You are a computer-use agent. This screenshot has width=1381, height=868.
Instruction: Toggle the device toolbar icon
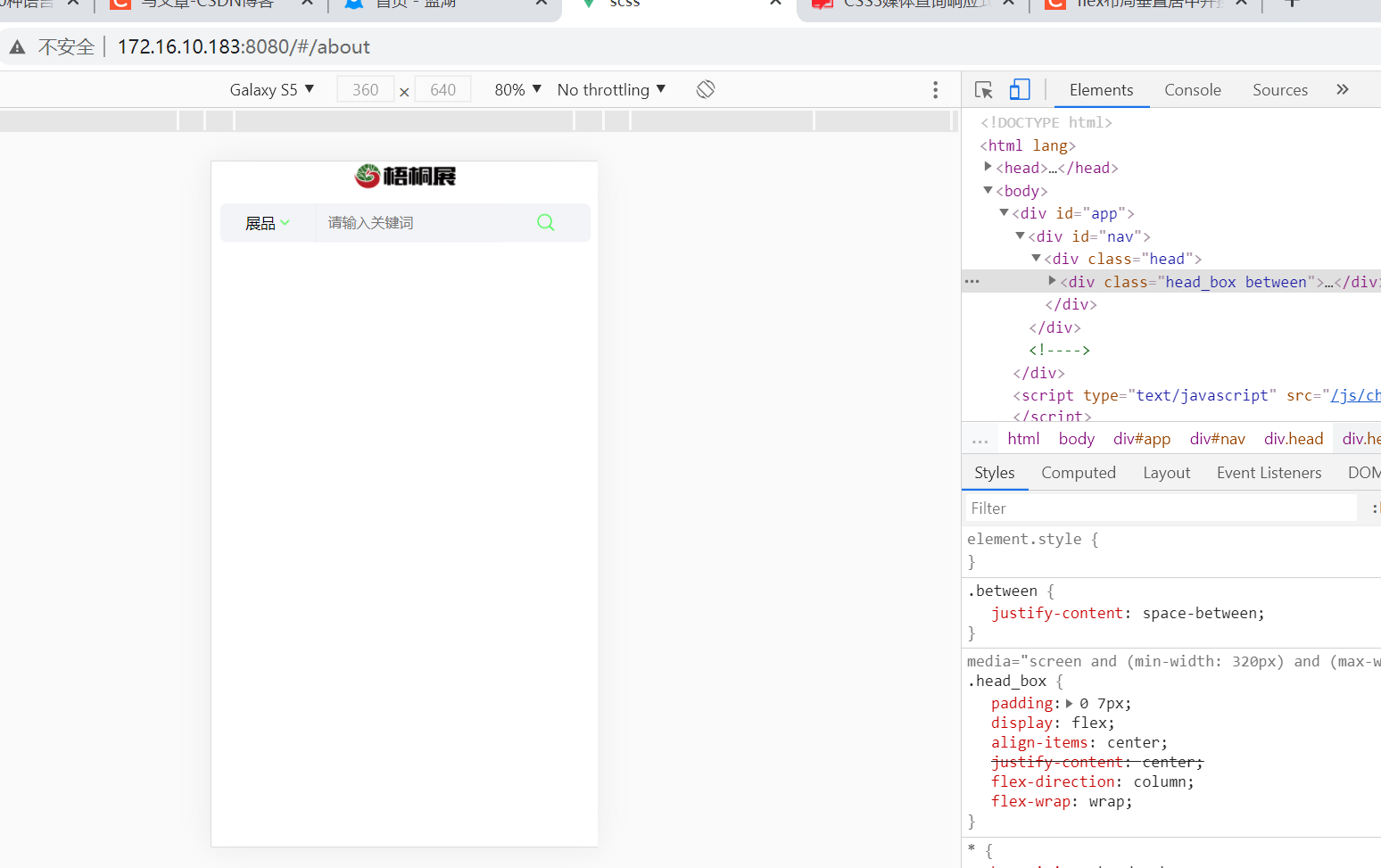point(1020,89)
